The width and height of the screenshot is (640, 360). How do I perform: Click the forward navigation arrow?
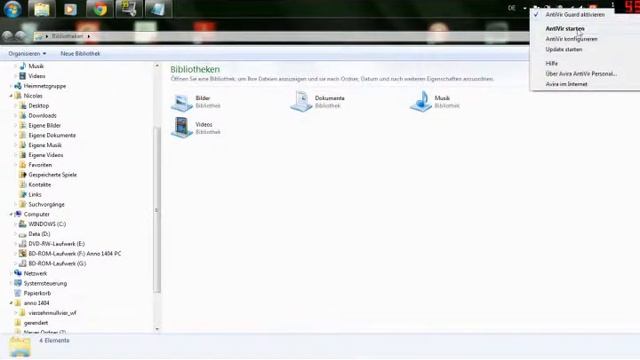pyautogui.click(x=20, y=36)
